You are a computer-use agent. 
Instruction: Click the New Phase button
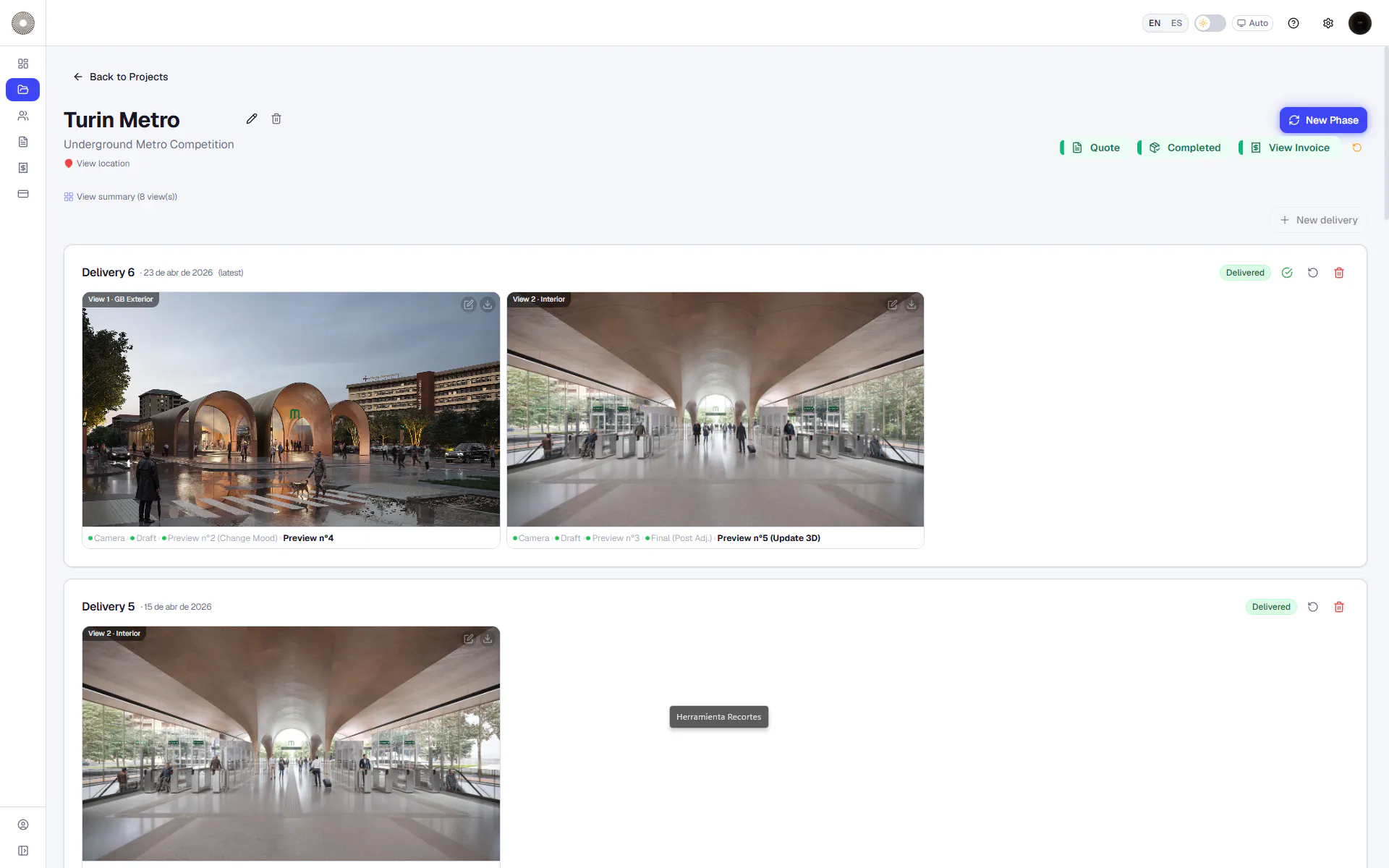(x=1323, y=120)
